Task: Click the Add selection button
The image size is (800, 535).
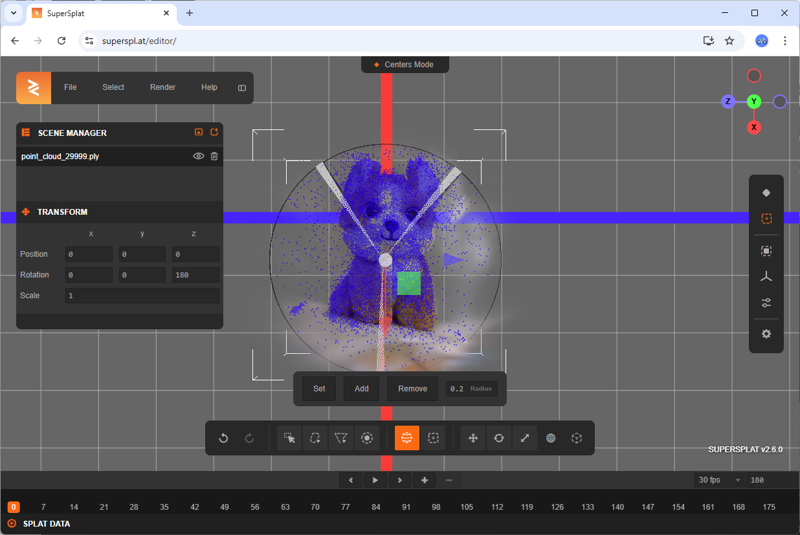Action: coord(361,389)
